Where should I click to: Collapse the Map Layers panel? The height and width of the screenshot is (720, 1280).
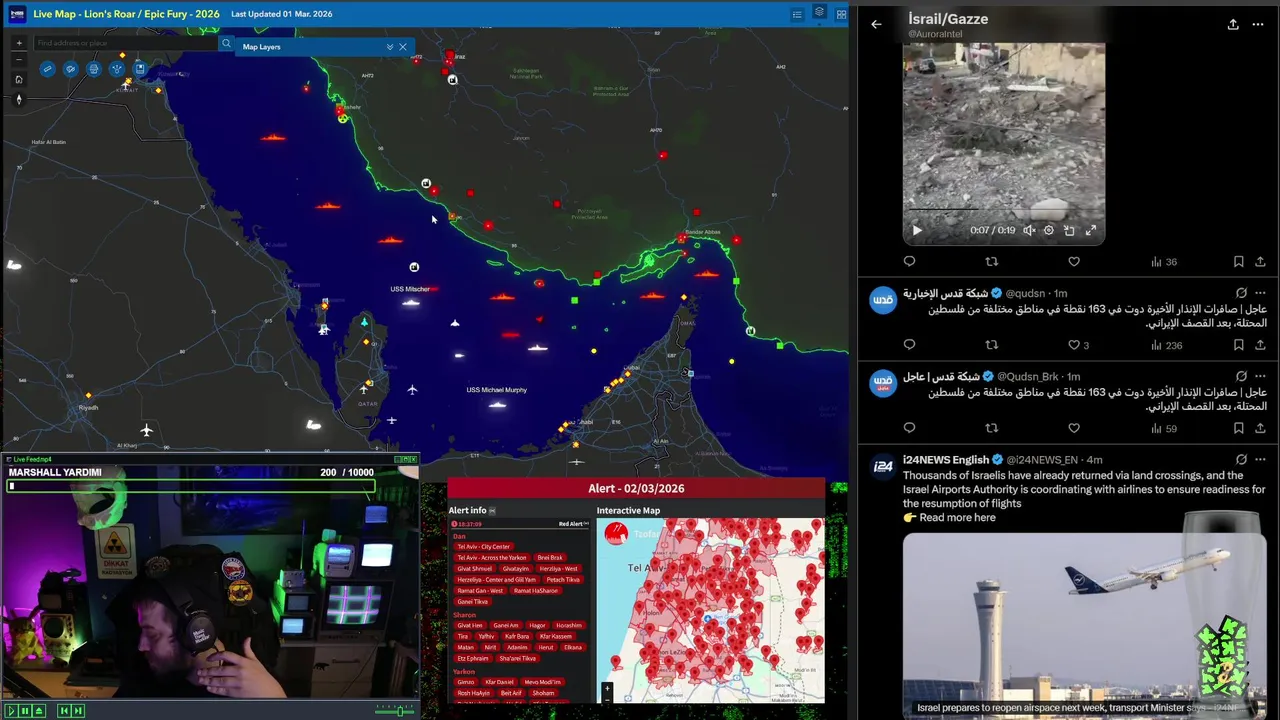[x=389, y=47]
